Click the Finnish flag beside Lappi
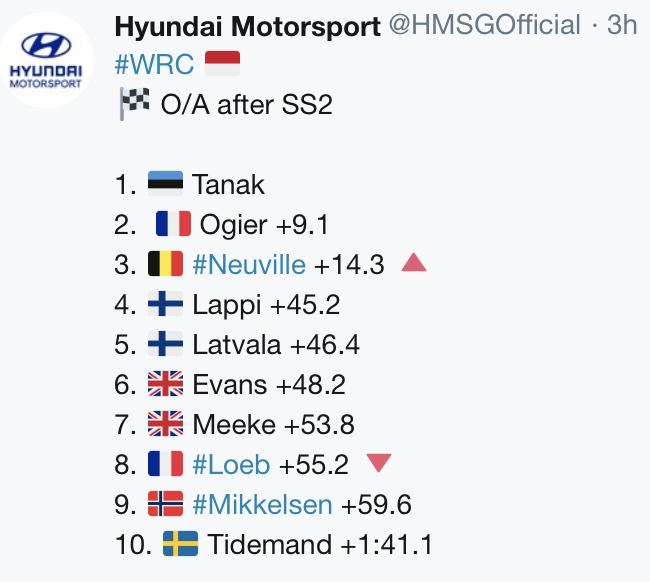This screenshot has height=582, width=650. pos(165,303)
